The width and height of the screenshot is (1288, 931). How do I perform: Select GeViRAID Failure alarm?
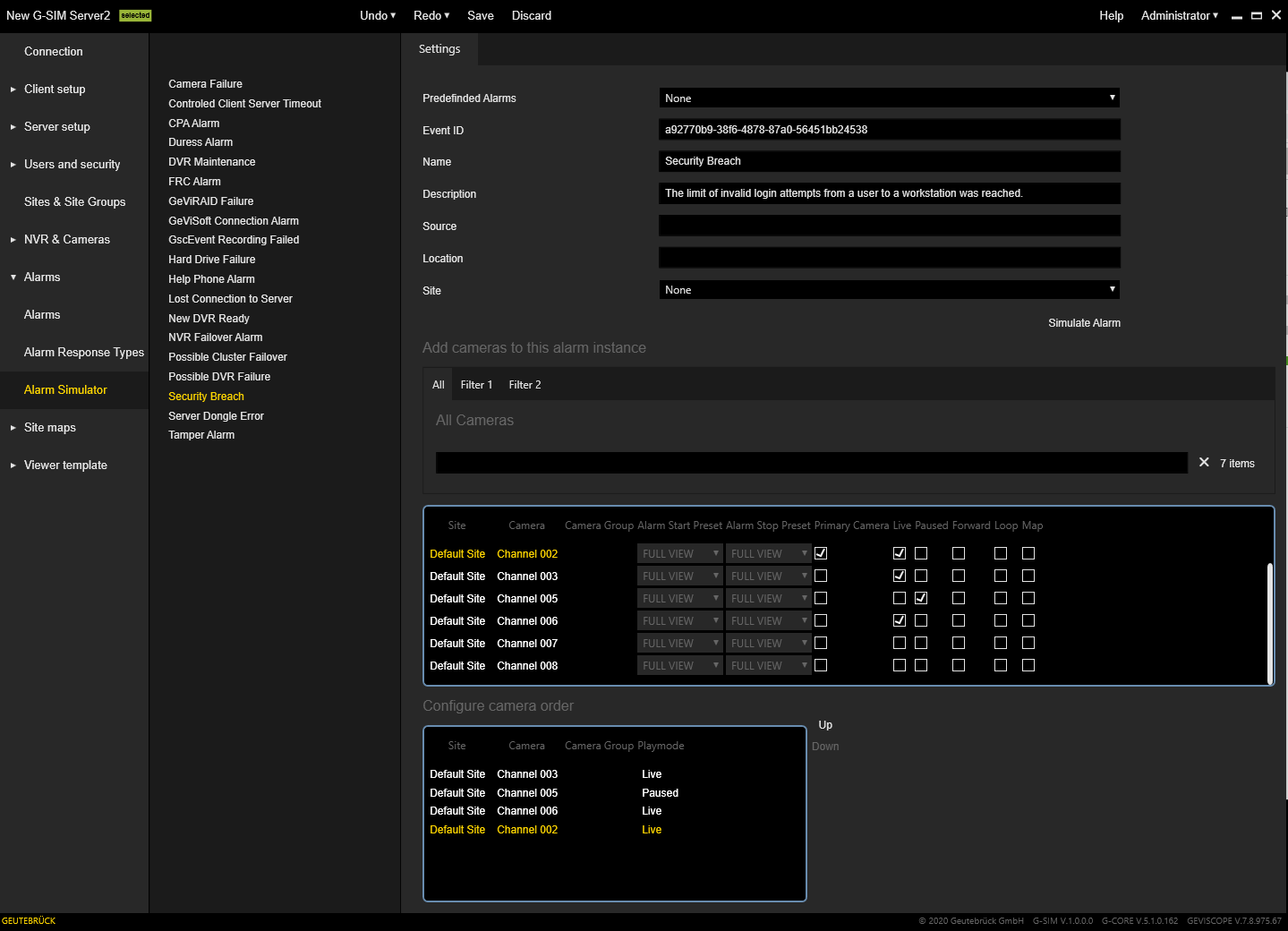pyautogui.click(x=211, y=201)
